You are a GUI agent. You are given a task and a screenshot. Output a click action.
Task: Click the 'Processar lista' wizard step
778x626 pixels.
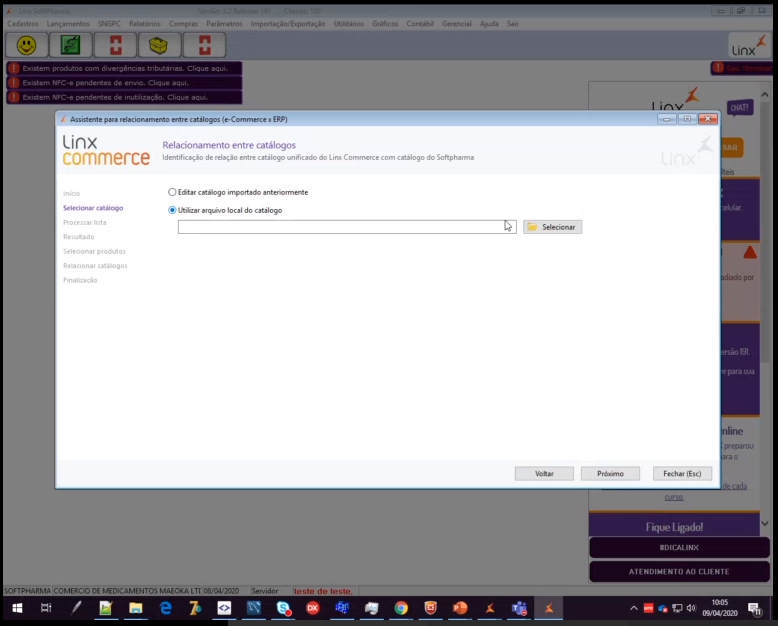(x=85, y=222)
